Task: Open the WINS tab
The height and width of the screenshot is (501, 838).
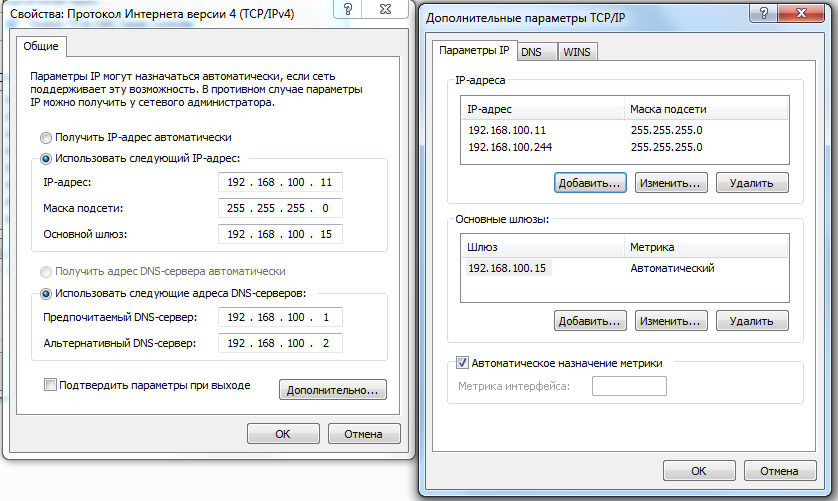Action: coord(576,51)
